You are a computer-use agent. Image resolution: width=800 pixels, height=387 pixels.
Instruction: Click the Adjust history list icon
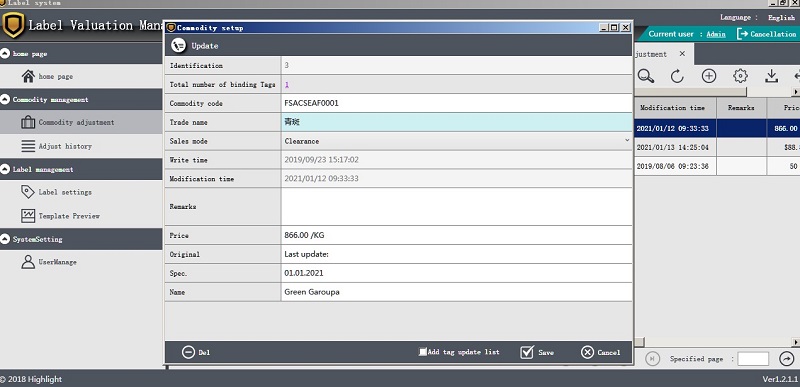point(28,146)
